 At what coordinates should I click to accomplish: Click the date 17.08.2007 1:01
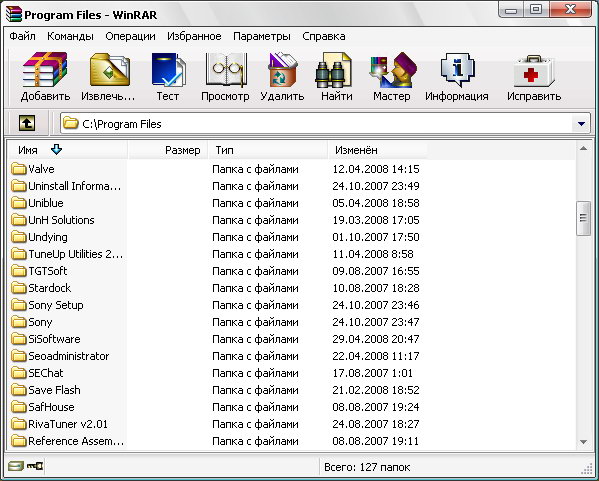tap(372, 373)
